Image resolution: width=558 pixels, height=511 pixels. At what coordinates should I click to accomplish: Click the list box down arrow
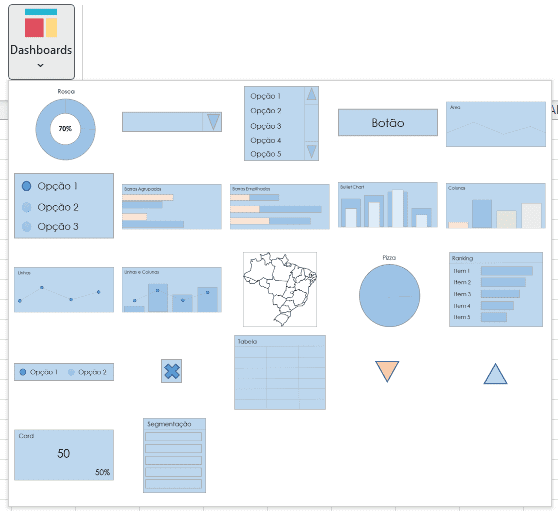[x=311, y=151]
